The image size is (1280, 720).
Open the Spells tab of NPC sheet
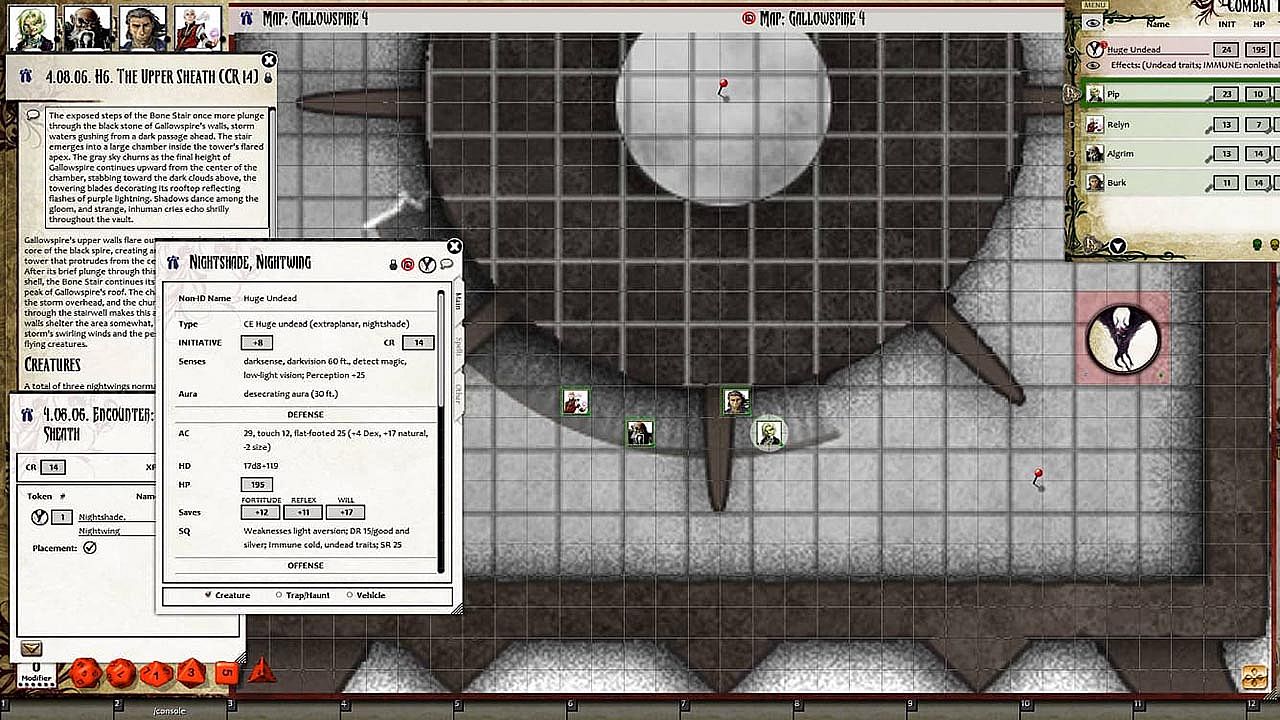(x=459, y=348)
